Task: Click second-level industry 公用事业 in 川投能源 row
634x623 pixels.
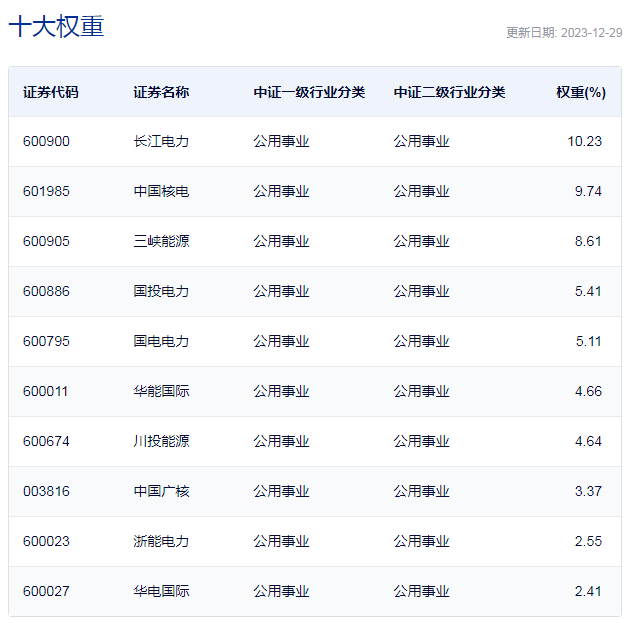Action: (x=422, y=441)
